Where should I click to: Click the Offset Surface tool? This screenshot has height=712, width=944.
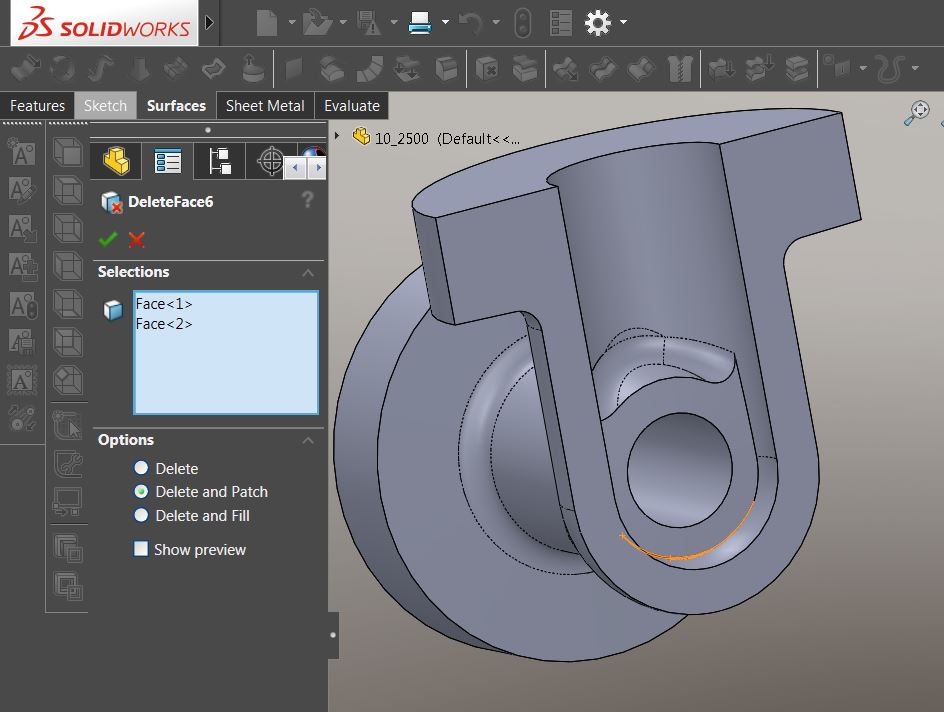coord(331,69)
